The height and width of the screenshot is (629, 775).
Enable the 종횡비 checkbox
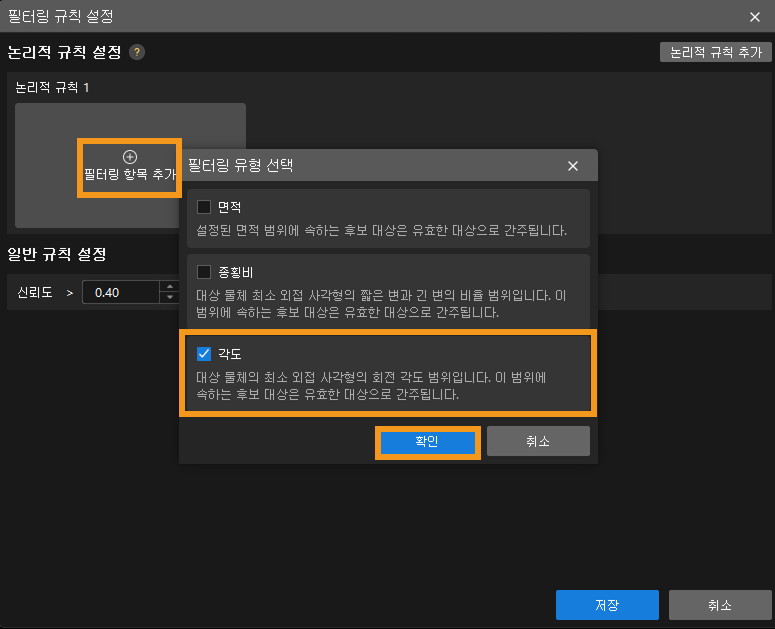[204, 272]
